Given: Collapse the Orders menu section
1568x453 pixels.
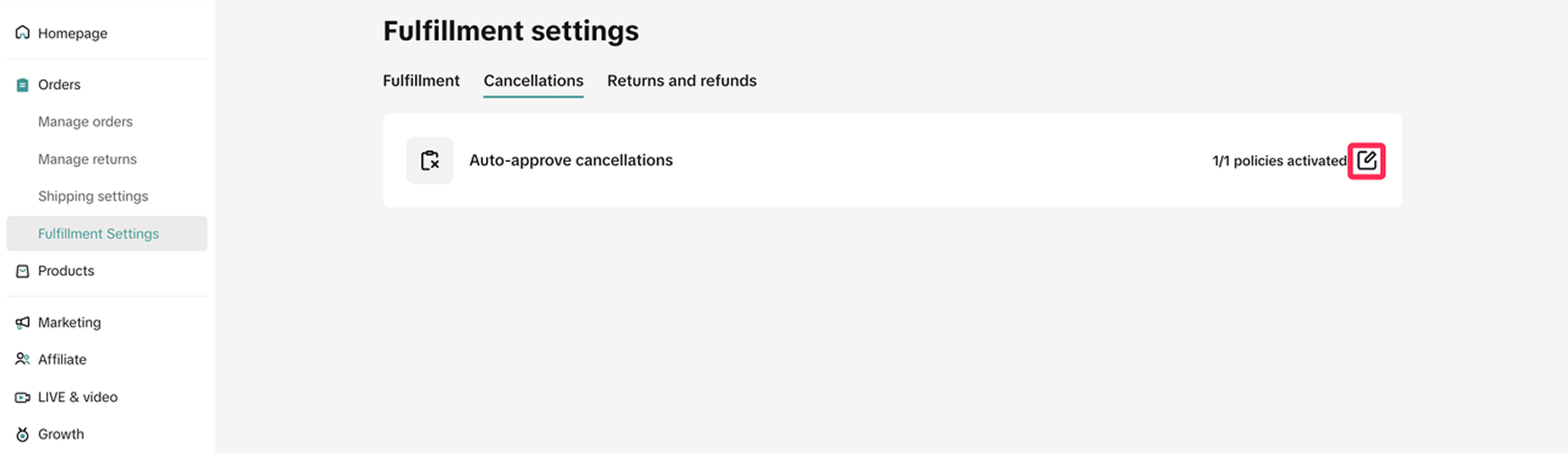Looking at the screenshot, I should [x=59, y=84].
